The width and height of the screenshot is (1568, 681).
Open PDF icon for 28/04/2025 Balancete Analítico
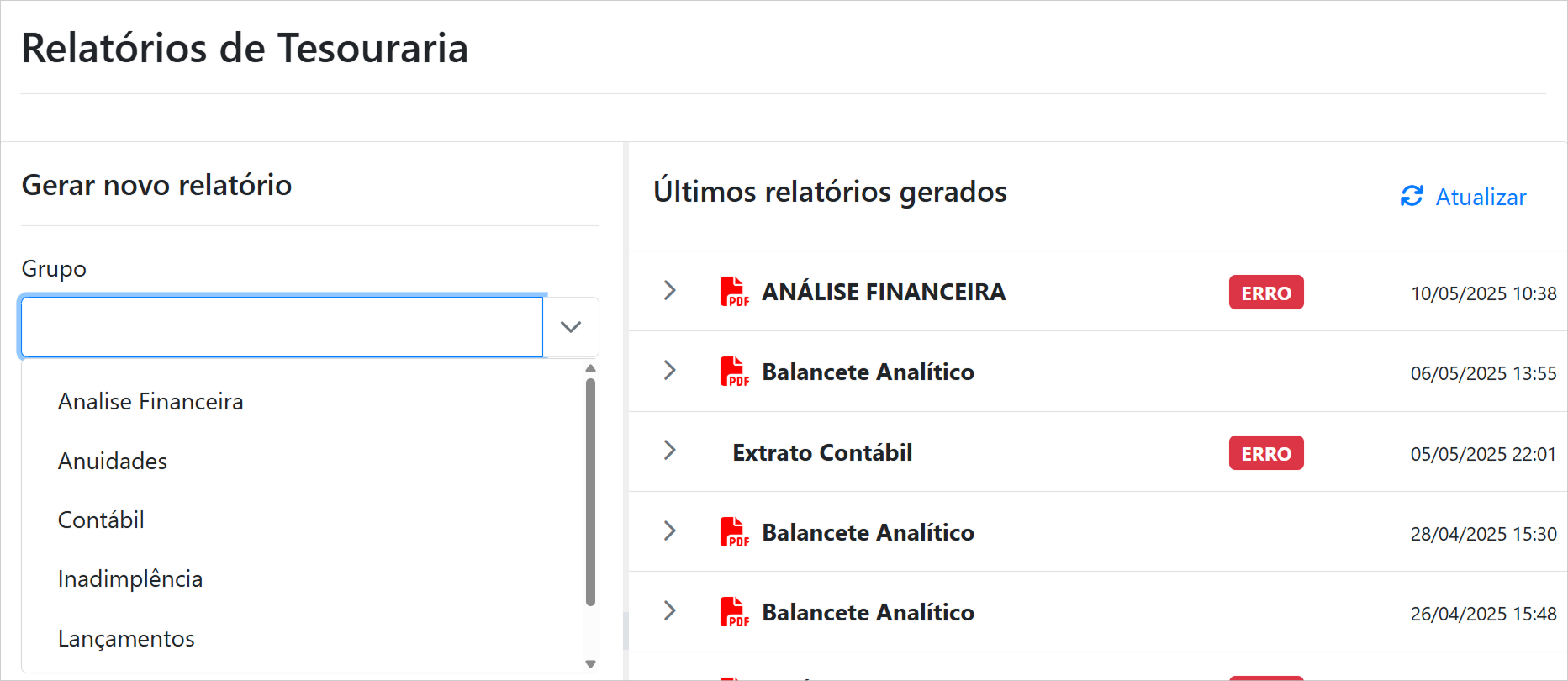[733, 532]
